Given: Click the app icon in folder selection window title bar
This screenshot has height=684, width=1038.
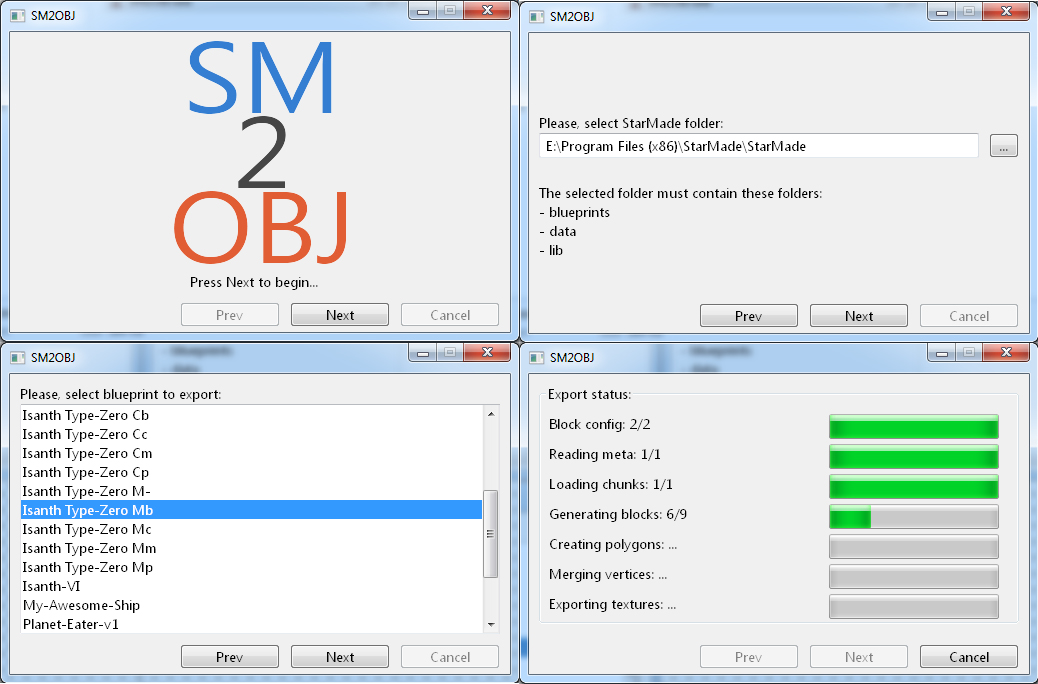Looking at the screenshot, I should (x=537, y=16).
